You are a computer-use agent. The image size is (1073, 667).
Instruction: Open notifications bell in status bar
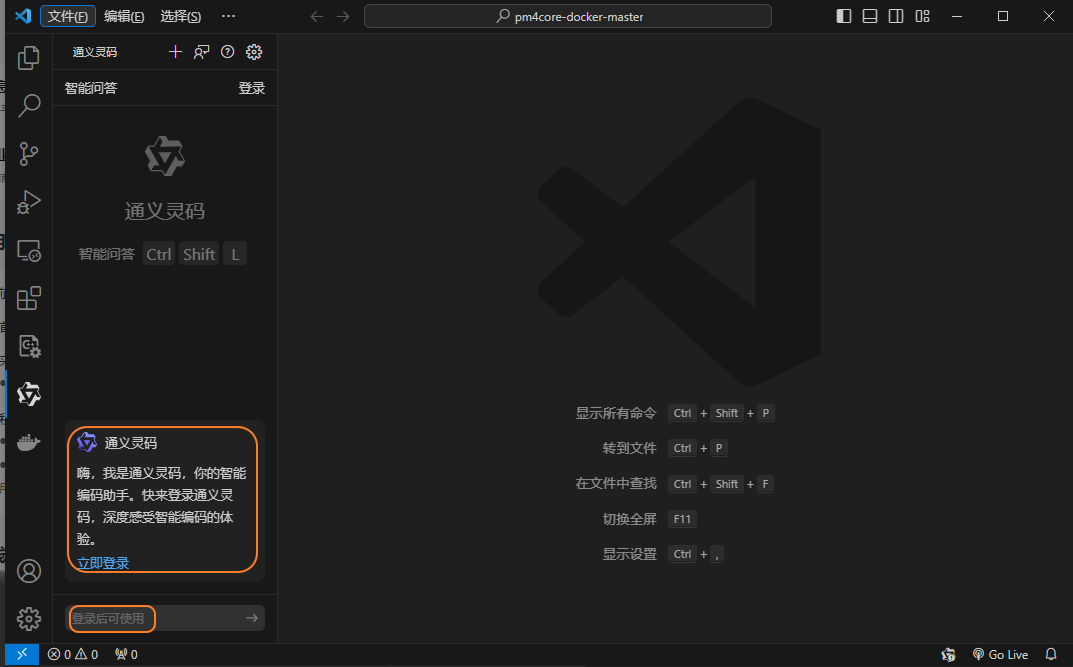pos(1051,655)
